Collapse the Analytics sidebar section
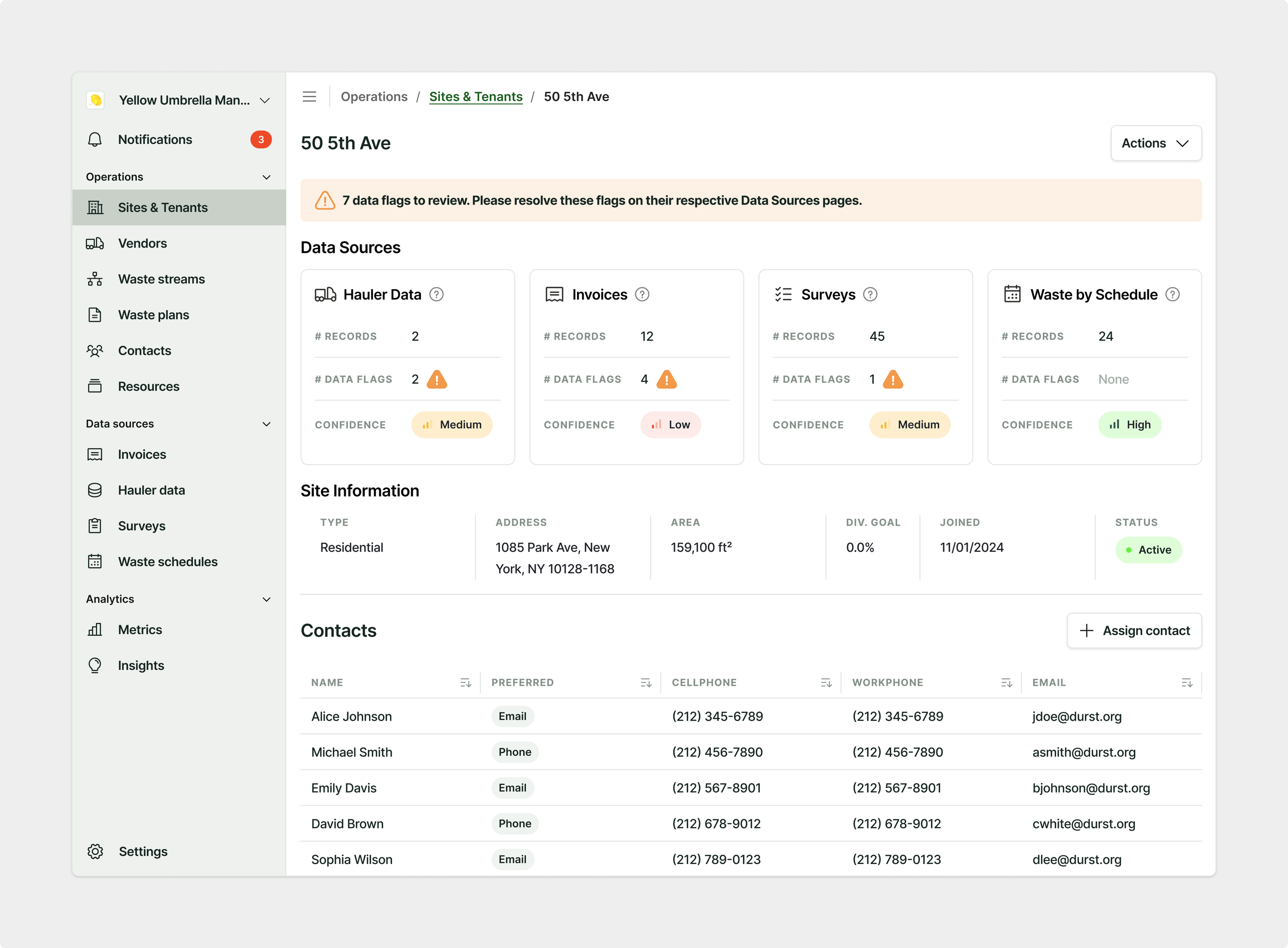Viewport: 1288px width, 948px height. [266, 599]
